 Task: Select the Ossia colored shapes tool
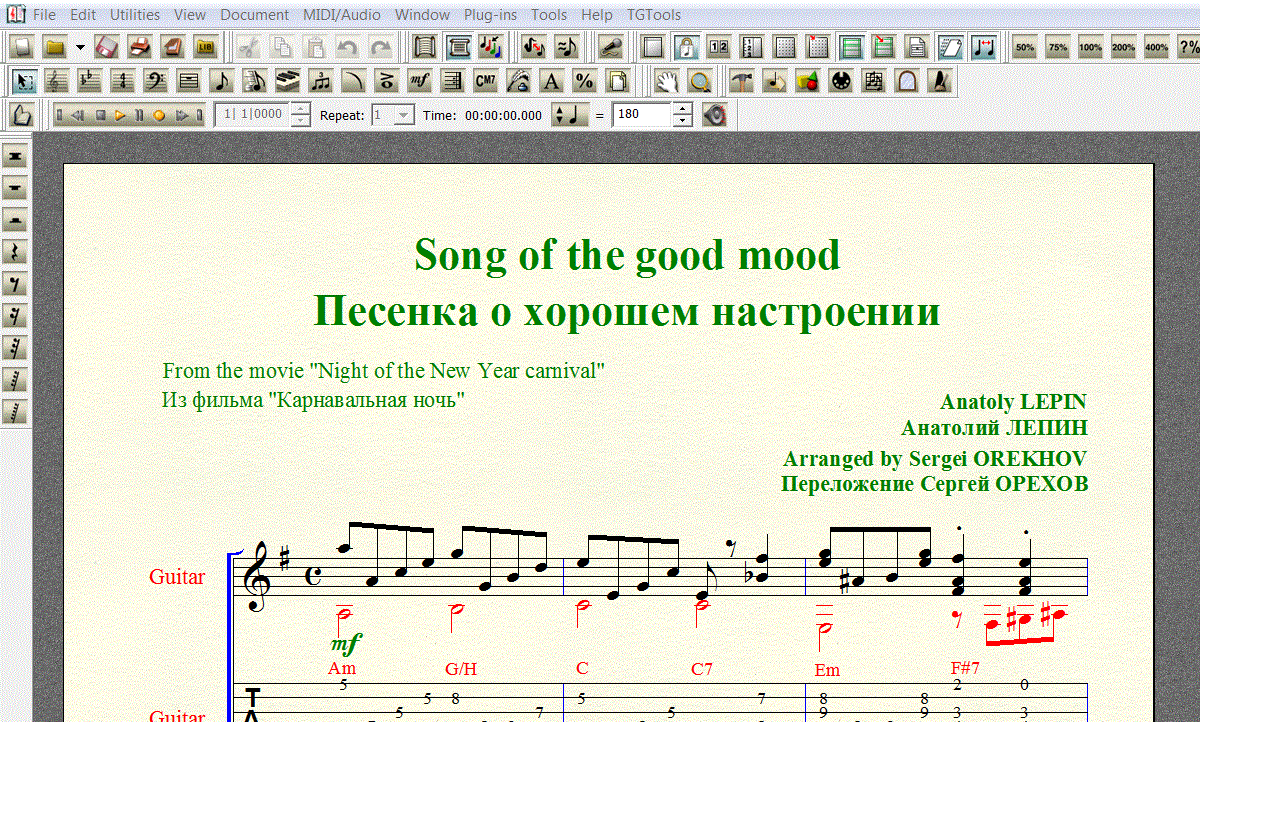pyautogui.click(x=807, y=81)
